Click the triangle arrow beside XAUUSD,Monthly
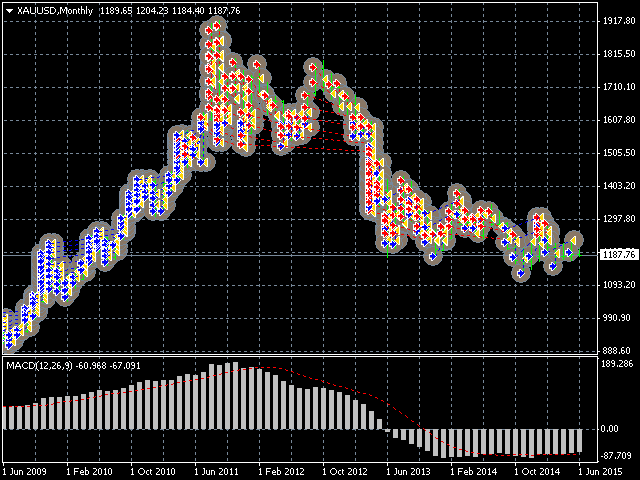The width and height of the screenshot is (640, 480). pyautogui.click(x=10, y=11)
